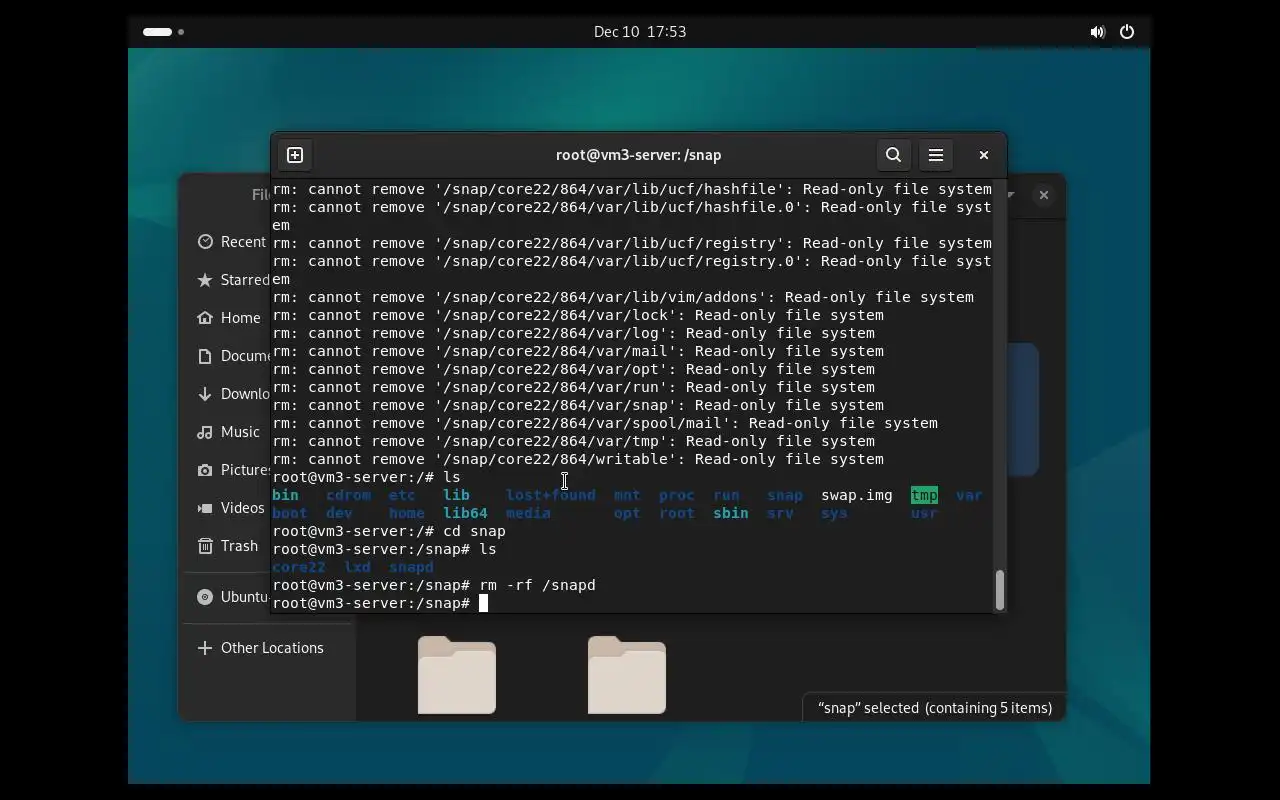Select the Music note icon

tap(205, 431)
